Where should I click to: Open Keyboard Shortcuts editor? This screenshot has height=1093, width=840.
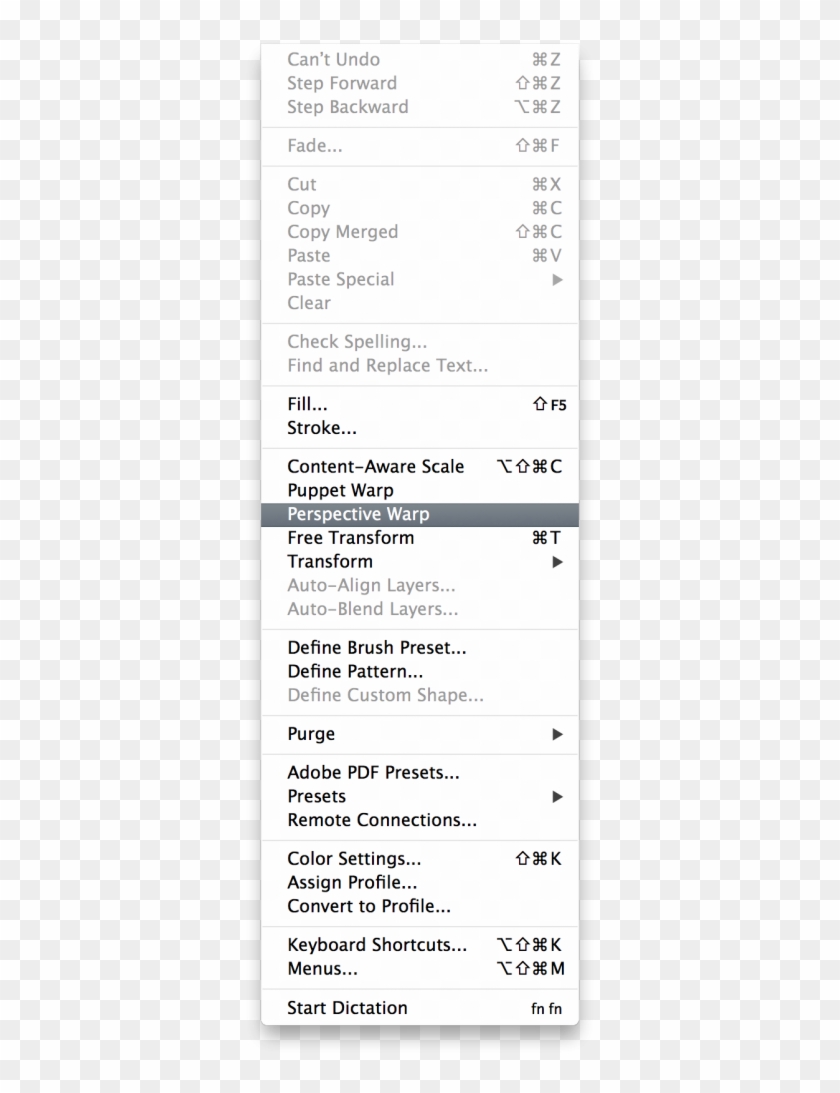click(x=376, y=944)
